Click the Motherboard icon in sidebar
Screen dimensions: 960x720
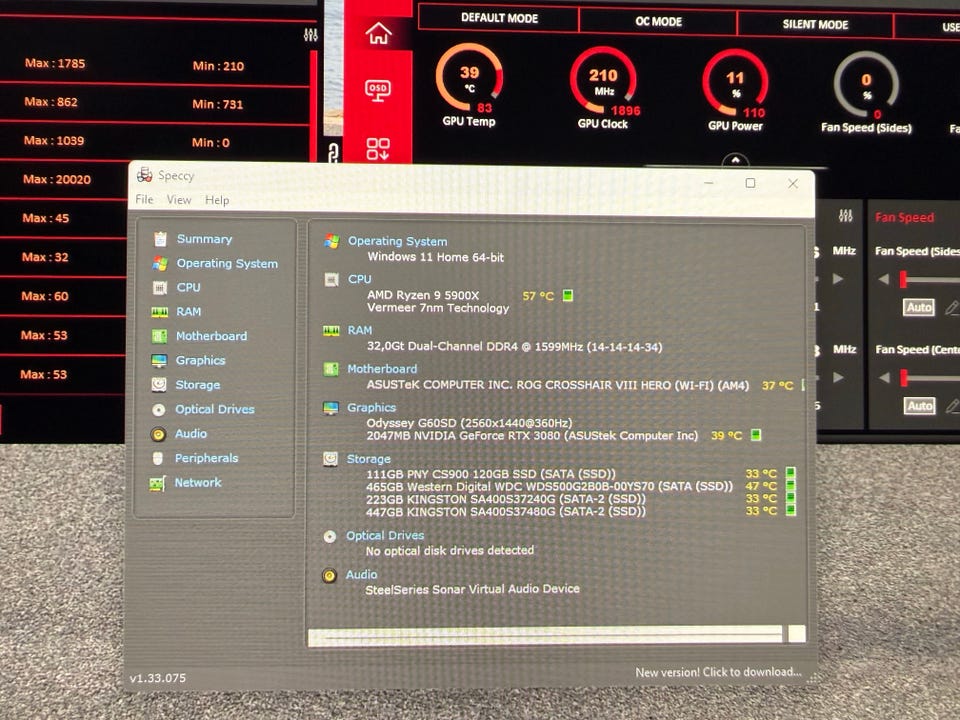(x=159, y=336)
